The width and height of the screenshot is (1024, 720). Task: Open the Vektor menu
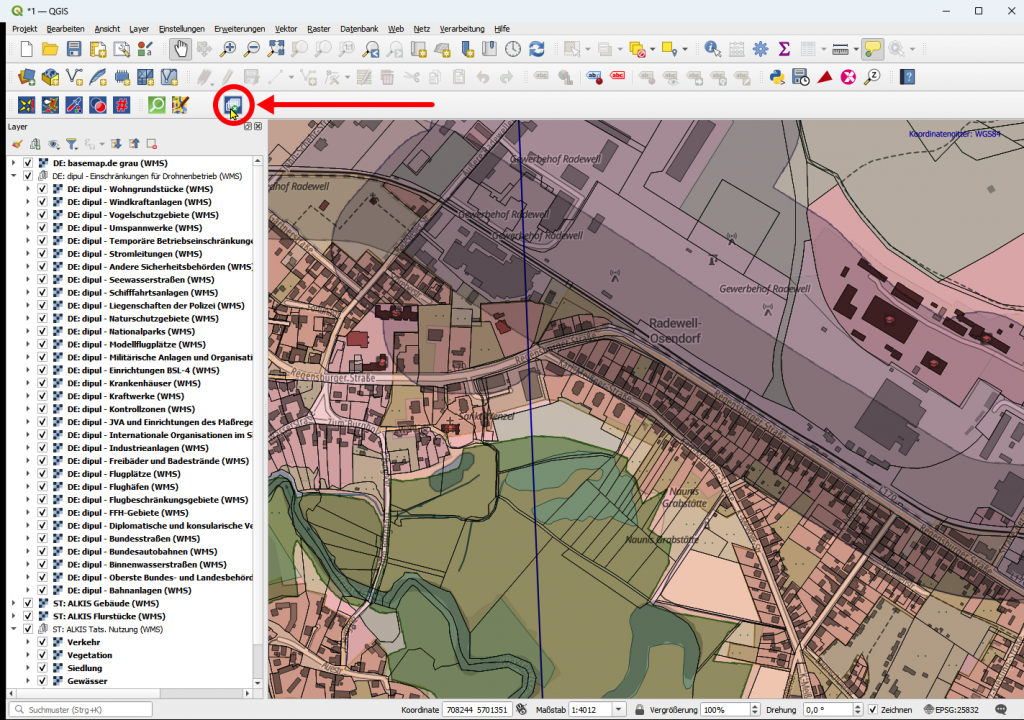point(285,29)
